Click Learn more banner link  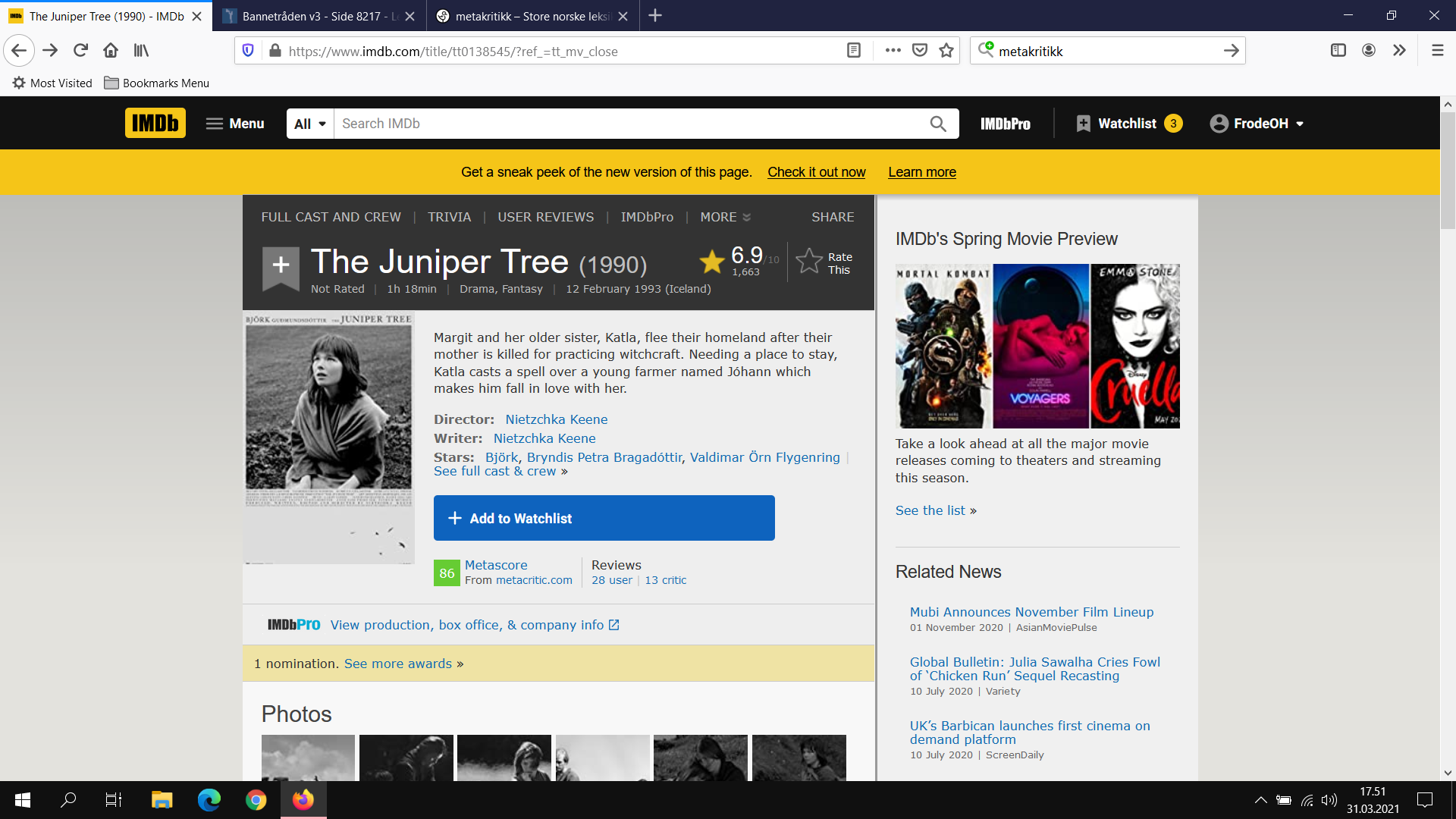(x=921, y=172)
